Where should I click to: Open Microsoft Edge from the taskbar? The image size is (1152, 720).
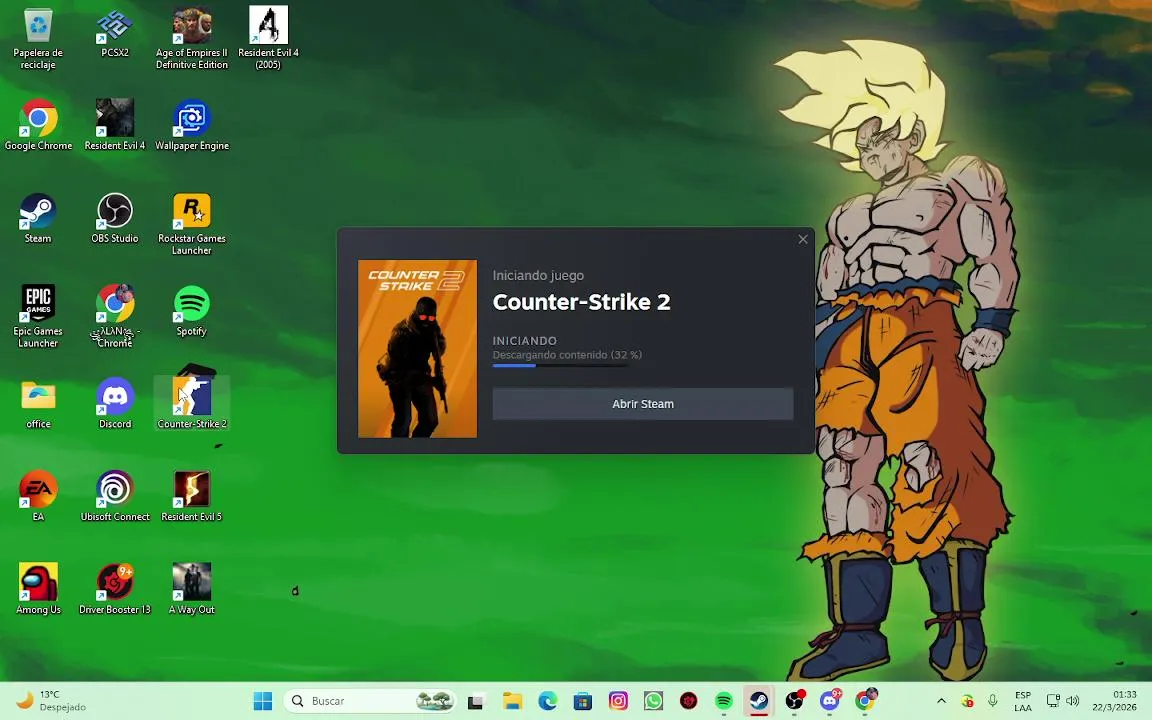pyautogui.click(x=547, y=701)
